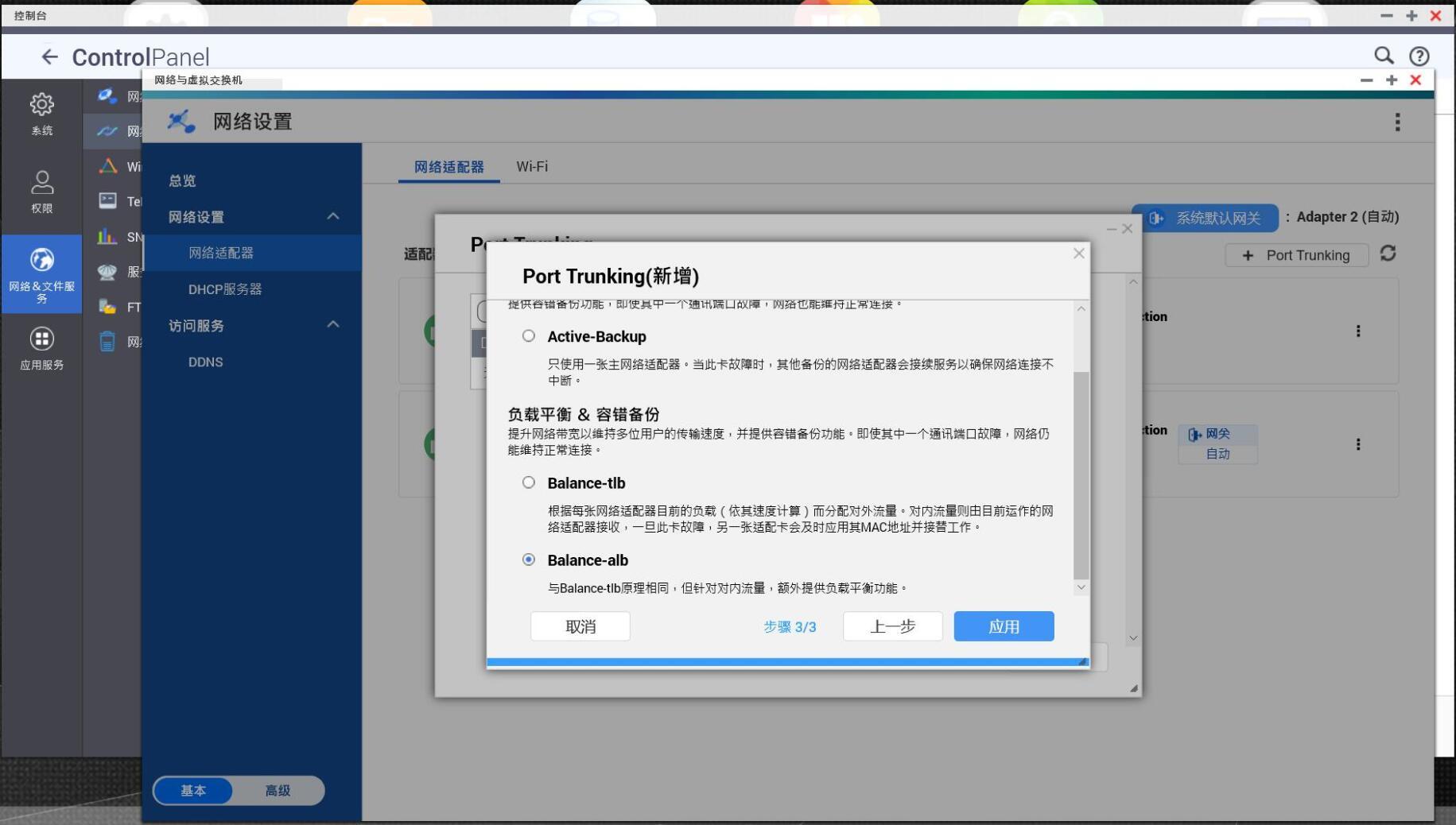Image resolution: width=1456 pixels, height=825 pixels.
Task: Click the search magnifier in ControlPanel header
Action: [x=1384, y=56]
